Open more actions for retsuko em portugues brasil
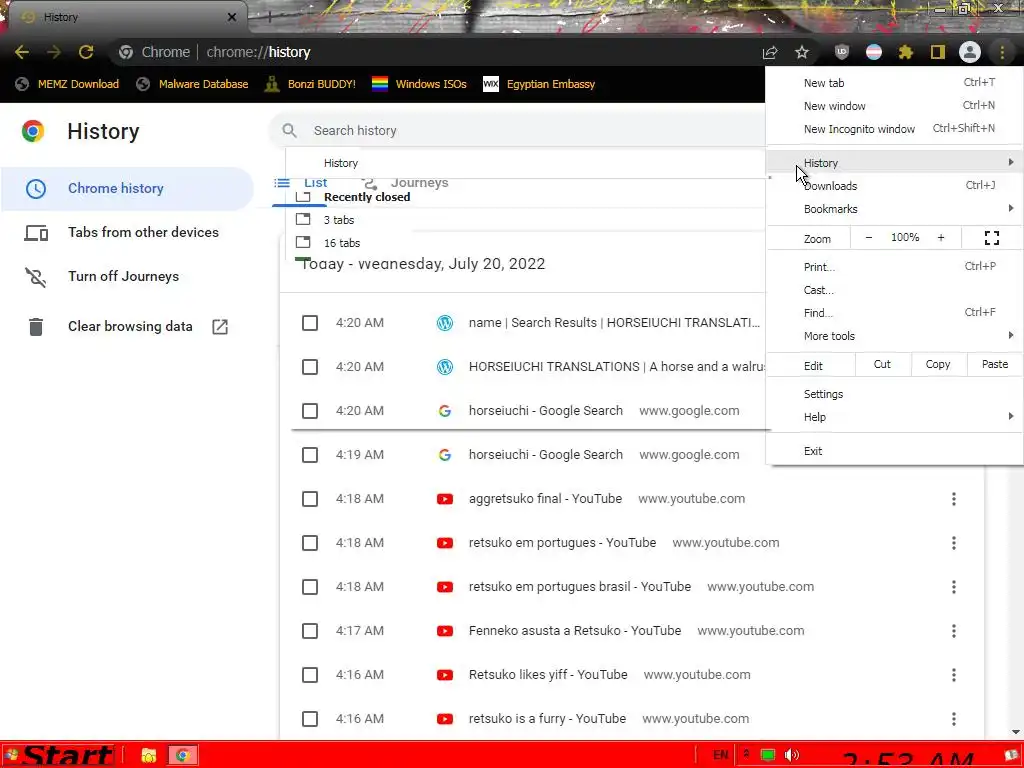Viewport: 1024px width, 768px height. tap(953, 587)
